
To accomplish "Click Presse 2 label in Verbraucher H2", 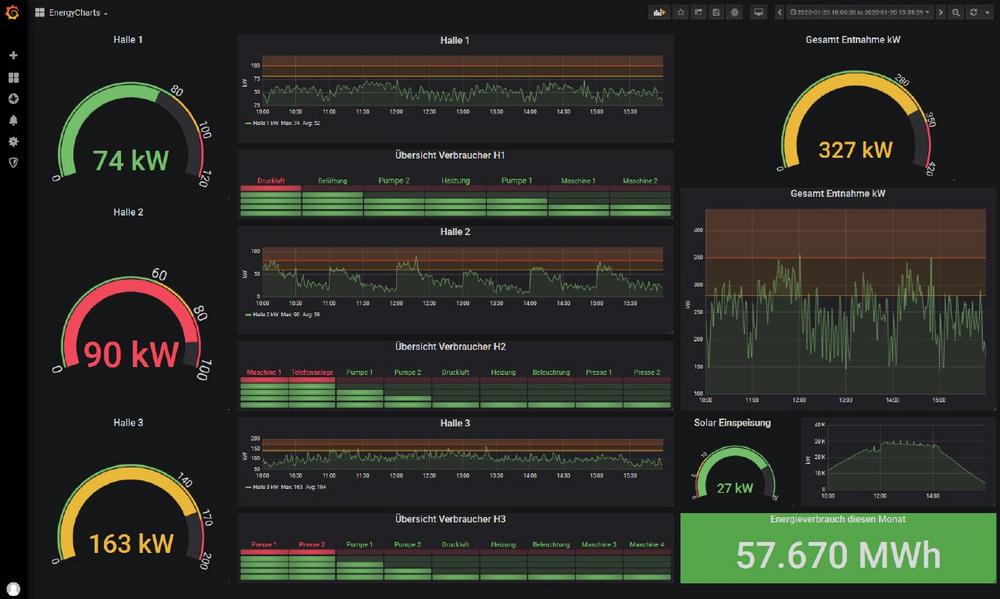I will coord(647,373).
